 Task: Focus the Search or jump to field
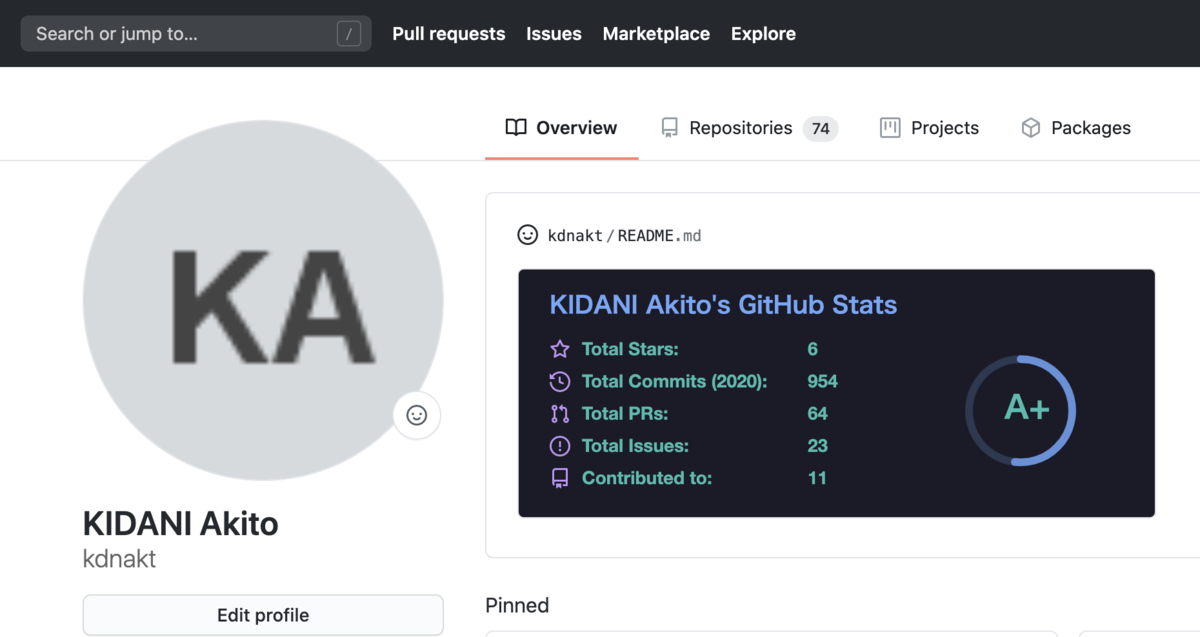(196, 34)
